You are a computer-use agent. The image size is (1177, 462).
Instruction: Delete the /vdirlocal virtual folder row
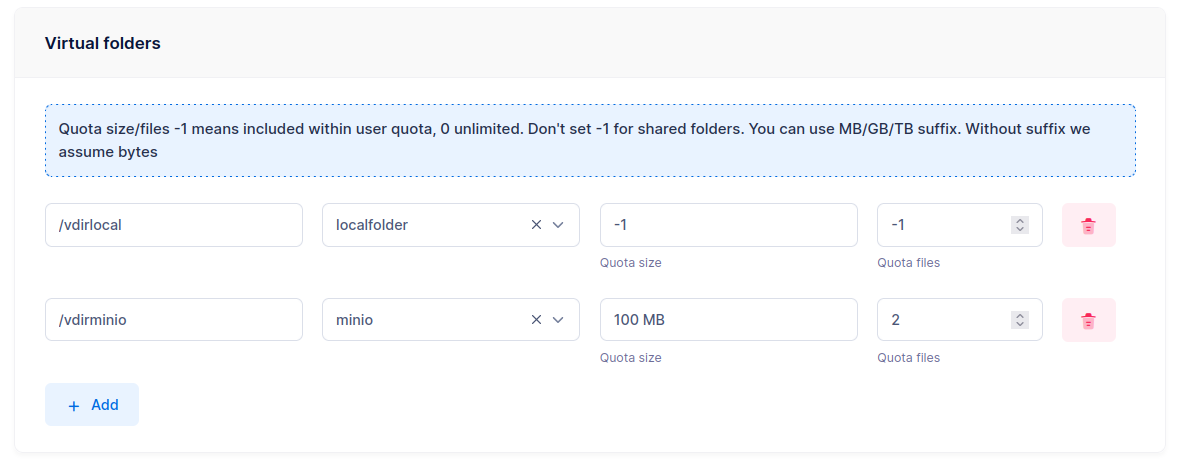(1088, 226)
